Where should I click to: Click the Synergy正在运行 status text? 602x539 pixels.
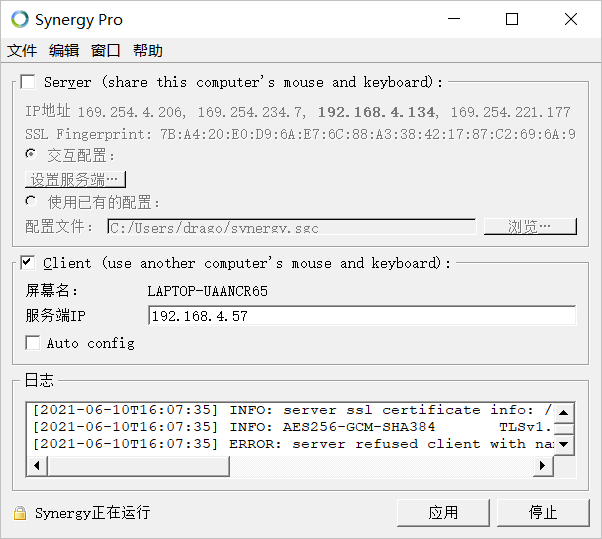pyautogui.click(x=93, y=513)
